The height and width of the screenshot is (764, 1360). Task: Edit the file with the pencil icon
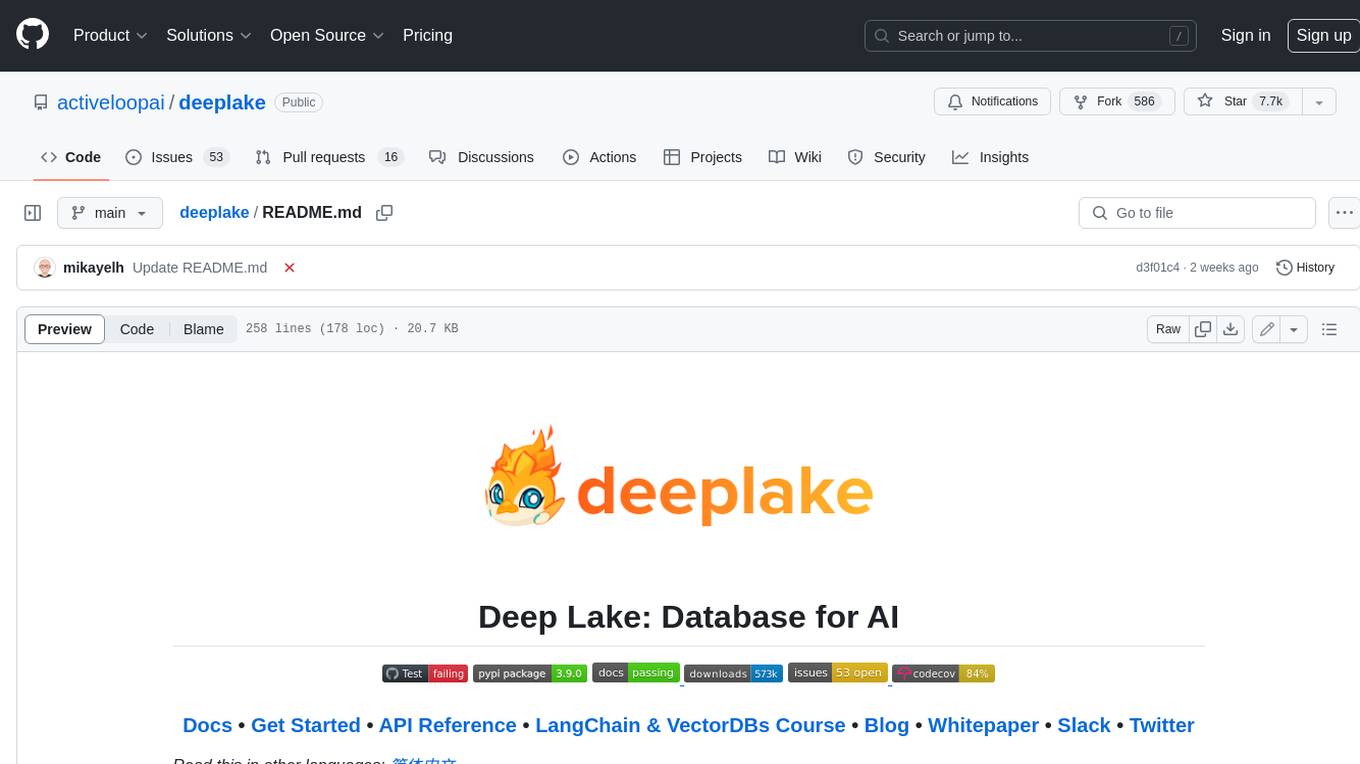(x=1266, y=329)
